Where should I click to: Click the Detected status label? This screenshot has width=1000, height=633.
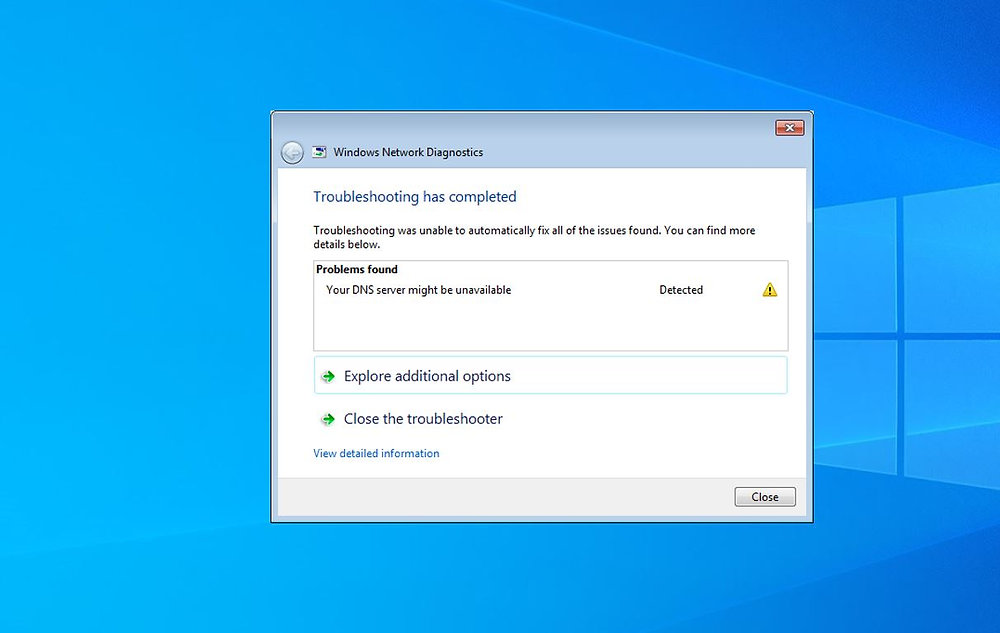(x=681, y=289)
